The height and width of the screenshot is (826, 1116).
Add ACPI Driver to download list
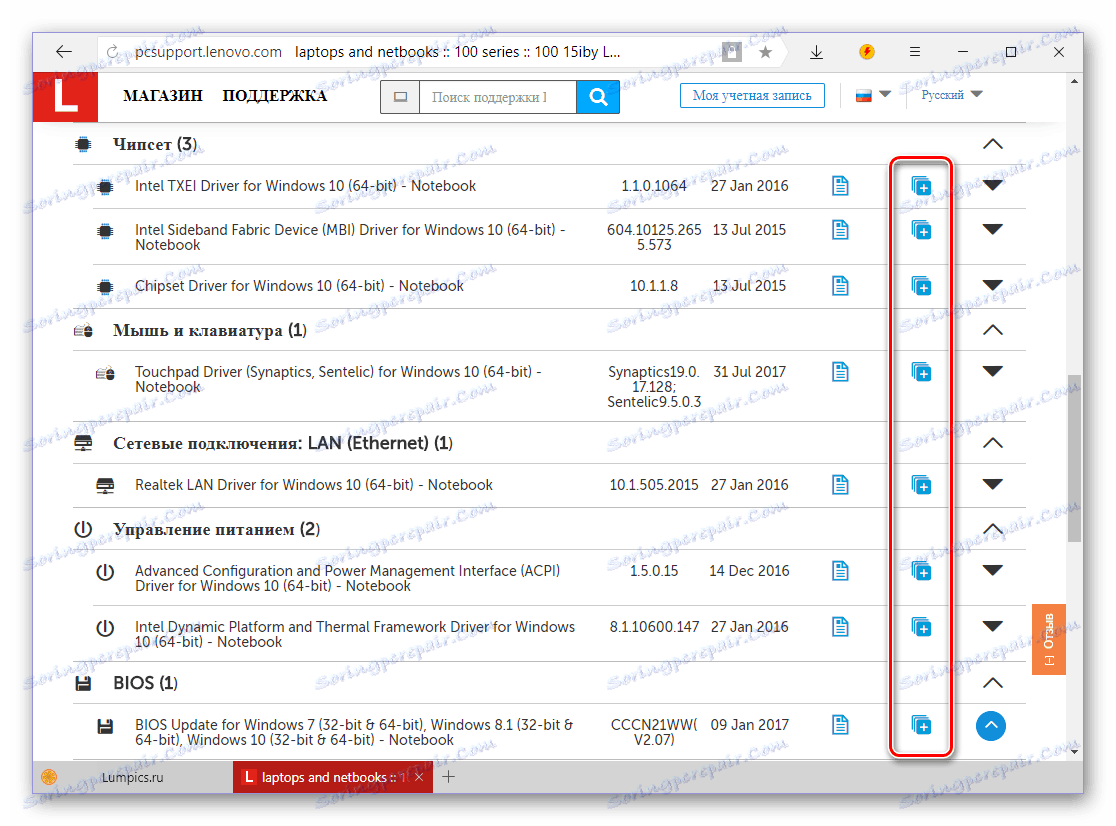[x=921, y=571]
